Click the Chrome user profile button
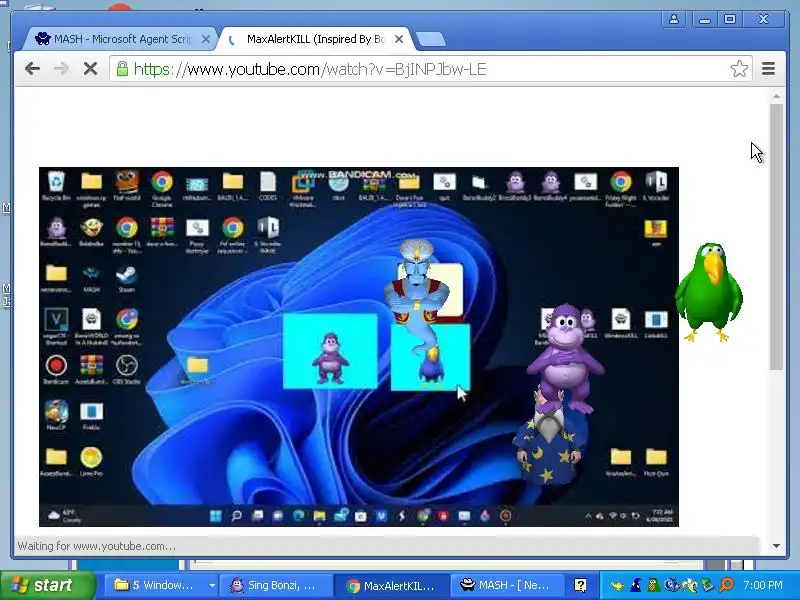The image size is (800, 600). click(673, 19)
